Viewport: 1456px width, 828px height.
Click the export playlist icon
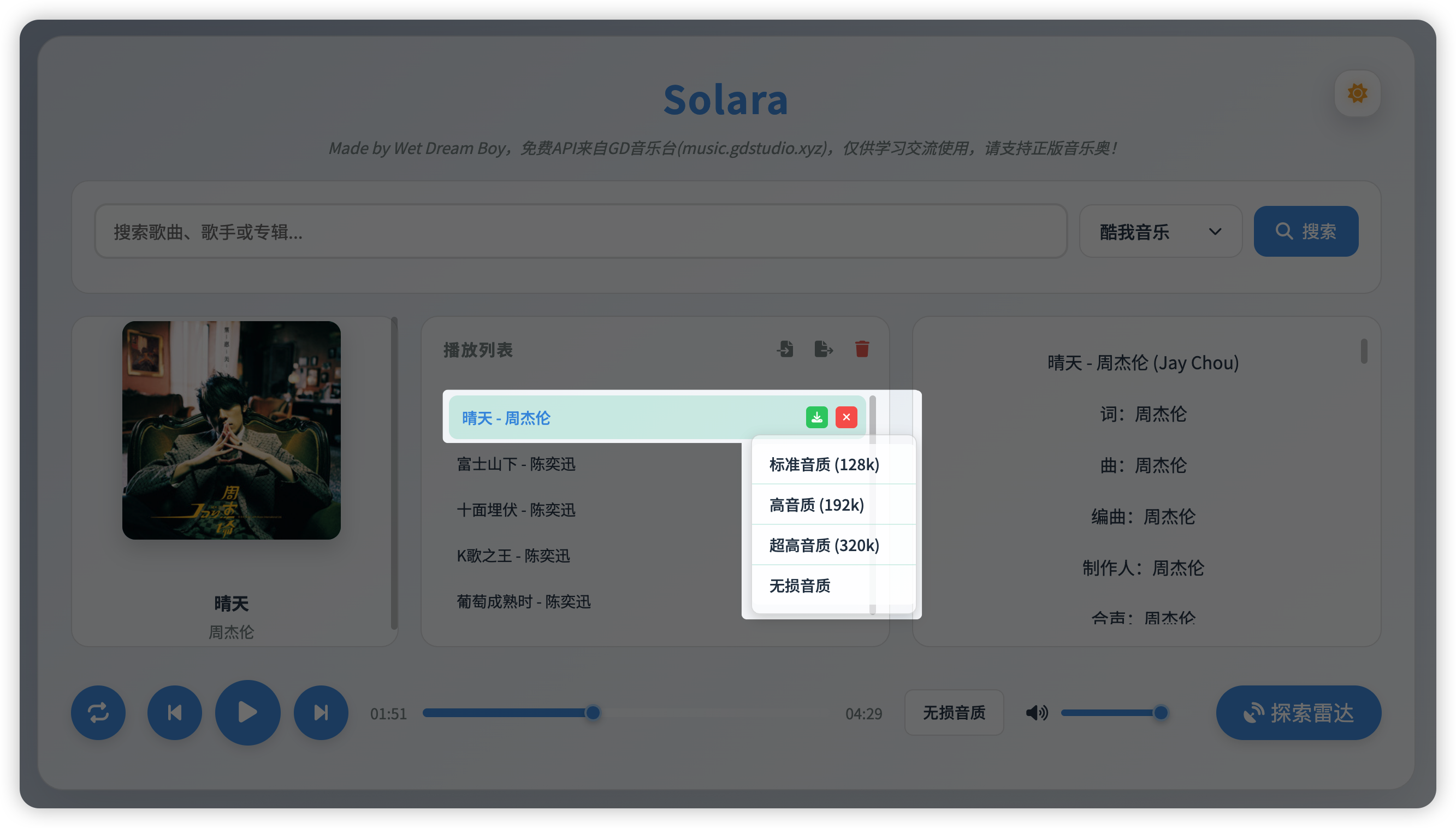point(823,348)
